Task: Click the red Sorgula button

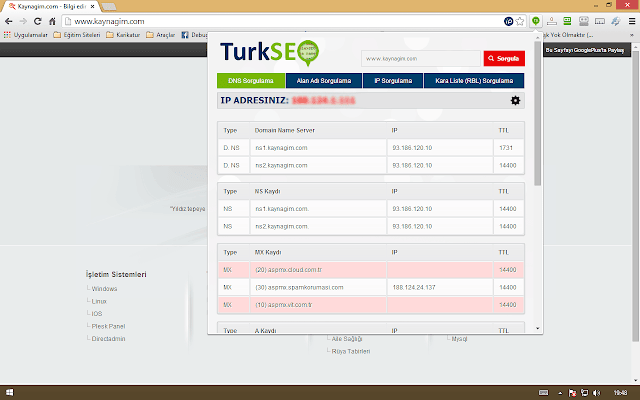Action: click(504, 58)
